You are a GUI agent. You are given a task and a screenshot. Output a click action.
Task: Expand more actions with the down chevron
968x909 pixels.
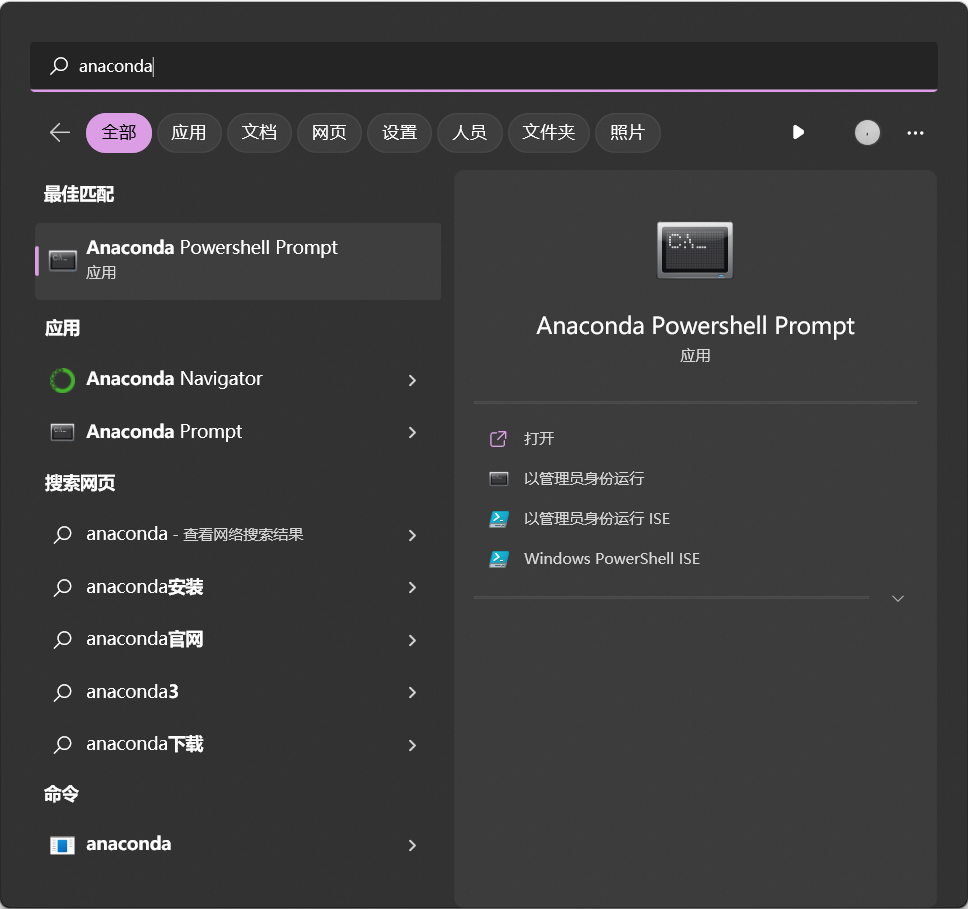point(897,598)
